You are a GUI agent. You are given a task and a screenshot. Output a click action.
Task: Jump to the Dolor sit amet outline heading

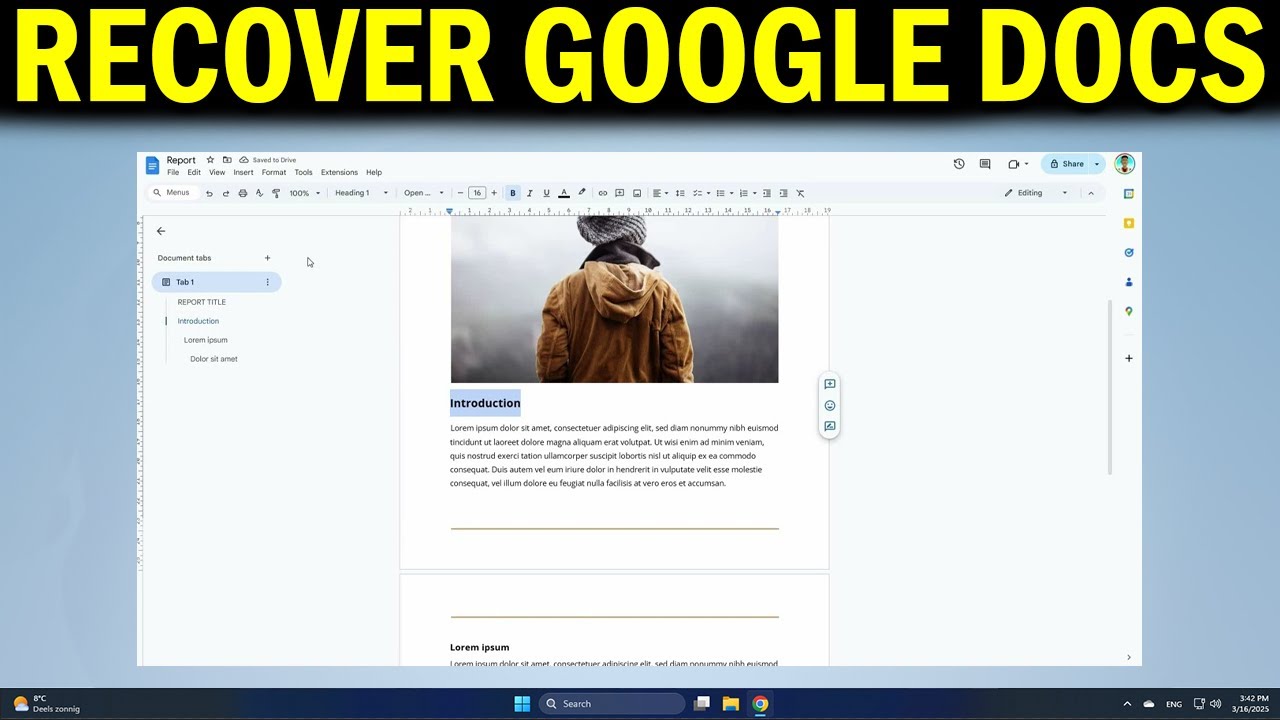(214, 359)
